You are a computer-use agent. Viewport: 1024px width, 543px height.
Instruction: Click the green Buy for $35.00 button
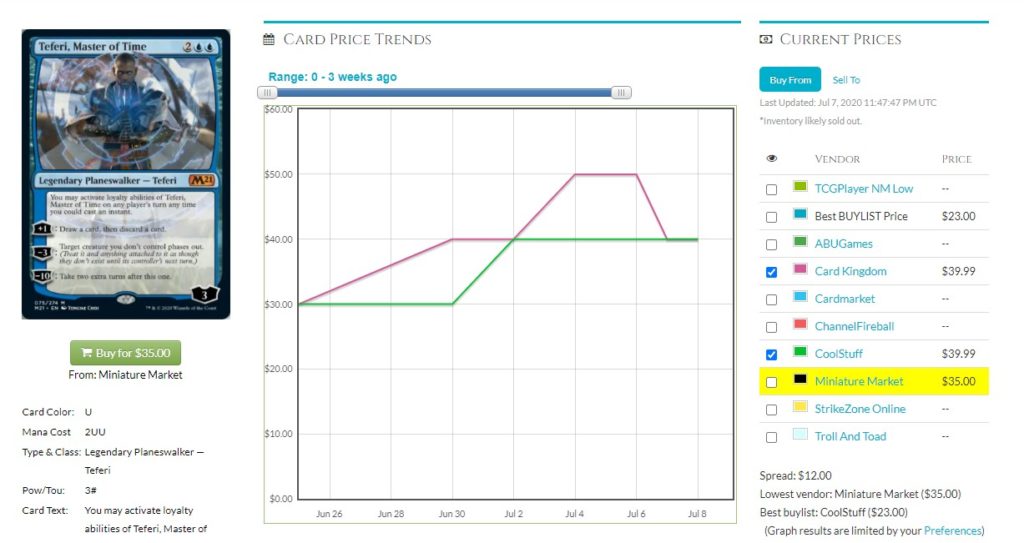coord(125,353)
